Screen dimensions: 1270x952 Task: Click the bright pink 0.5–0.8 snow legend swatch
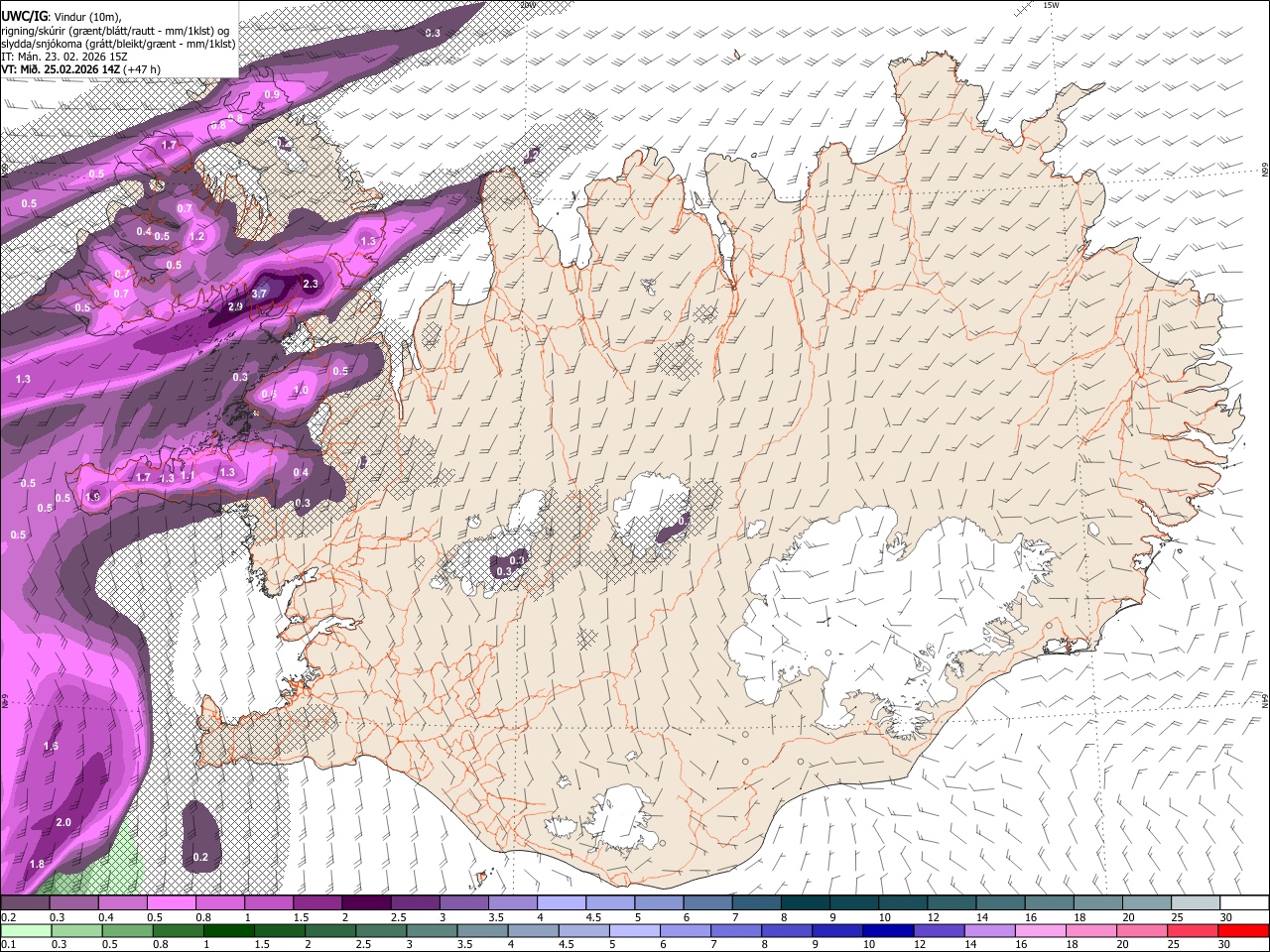click(x=171, y=903)
